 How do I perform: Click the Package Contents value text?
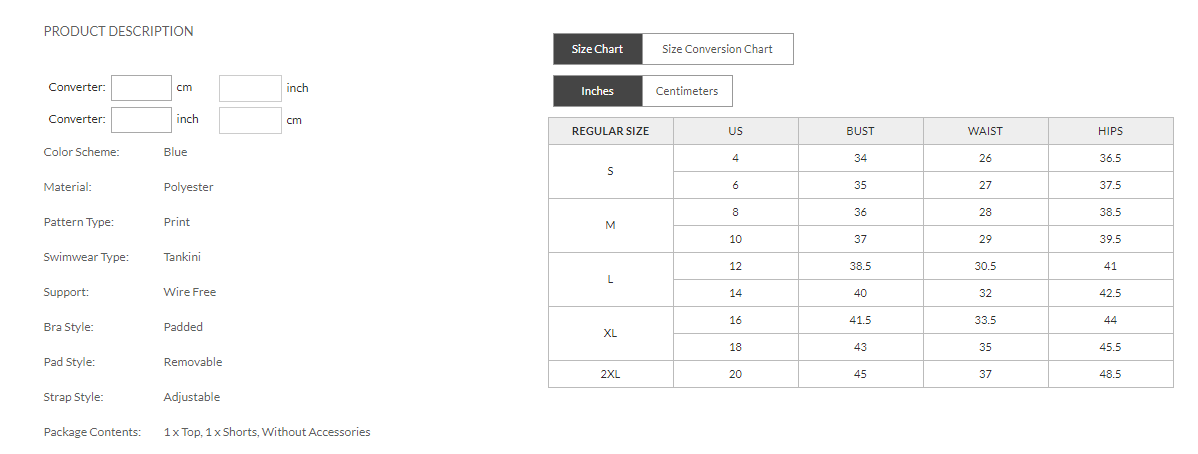(x=267, y=432)
